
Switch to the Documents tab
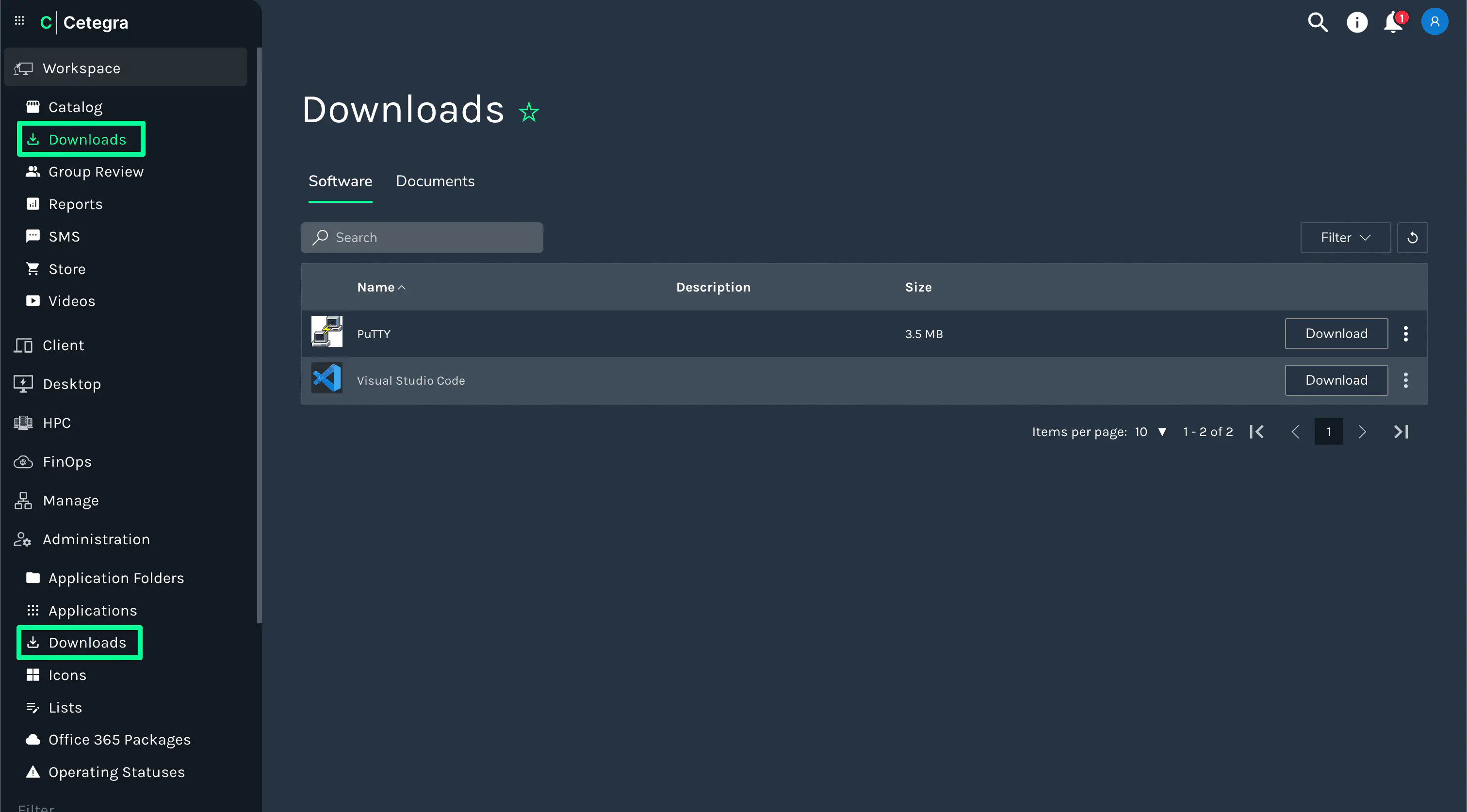(x=435, y=181)
